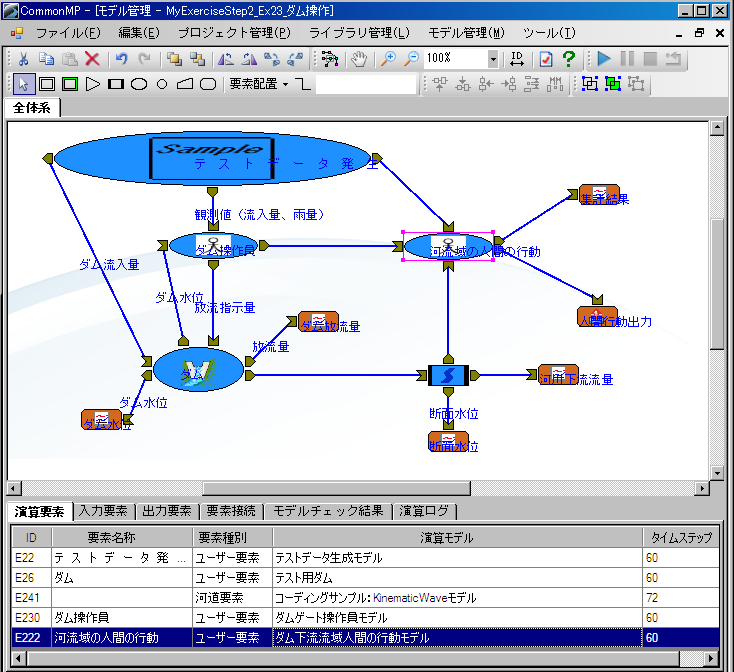Click the green help question mark icon
Image resolution: width=734 pixels, height=672 pixels.
coord(569,59)
